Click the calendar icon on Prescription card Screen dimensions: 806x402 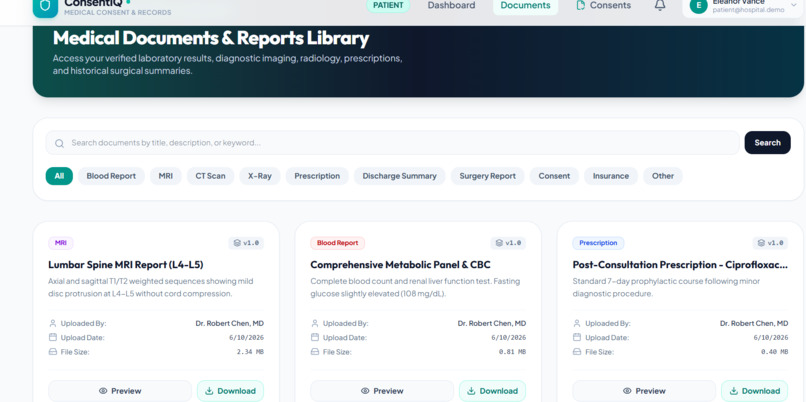pos(577,337)
